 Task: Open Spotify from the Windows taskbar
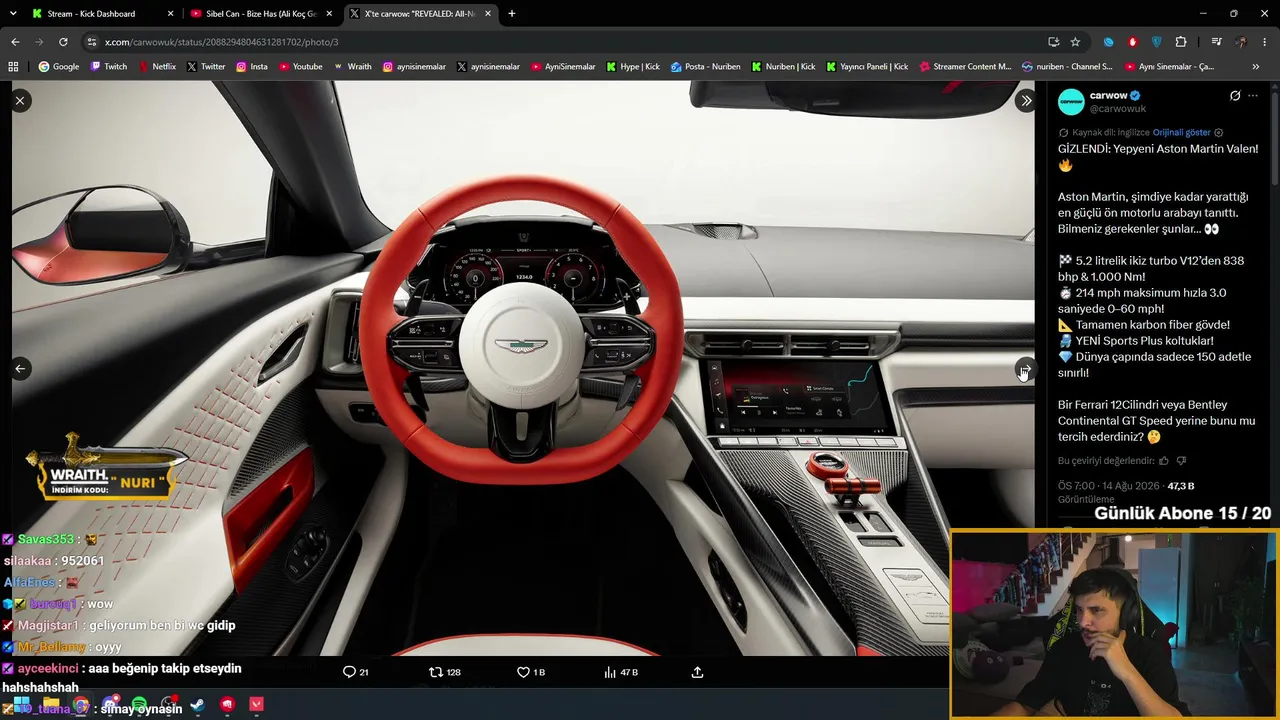click(x=139, y=705)
